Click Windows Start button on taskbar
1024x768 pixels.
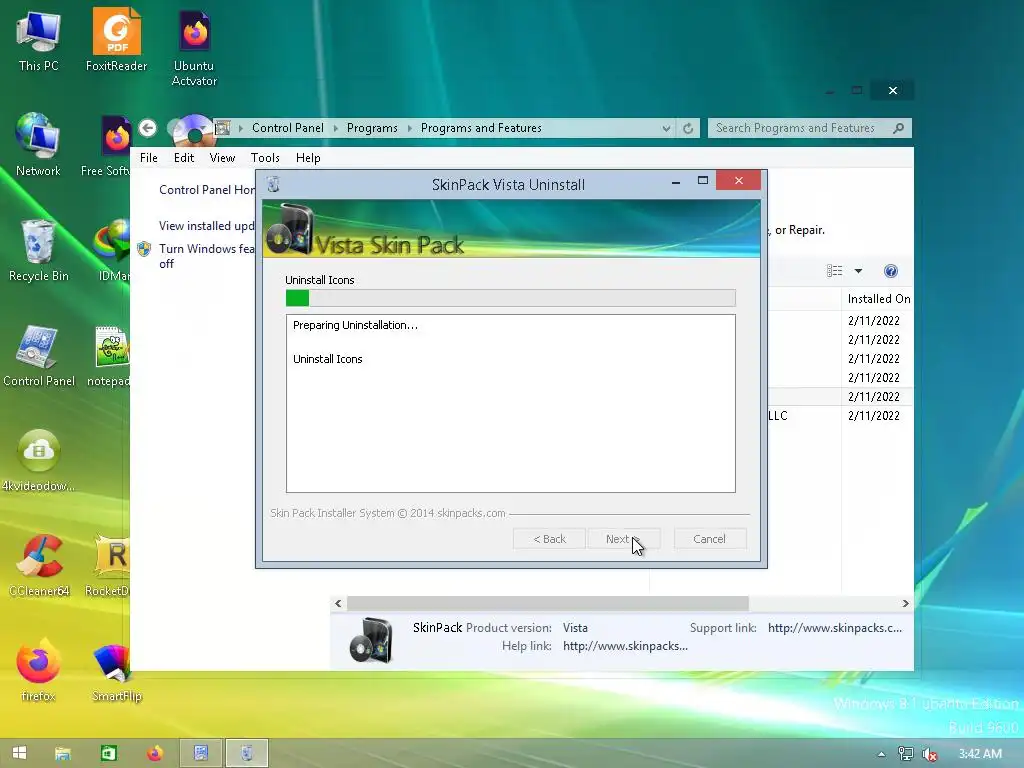[x=20, y=753]
